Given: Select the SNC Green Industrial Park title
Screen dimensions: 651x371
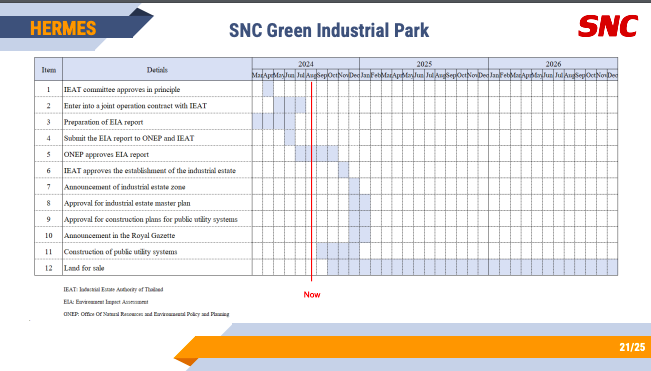Looking at the screenshot, I should point(329,30).
